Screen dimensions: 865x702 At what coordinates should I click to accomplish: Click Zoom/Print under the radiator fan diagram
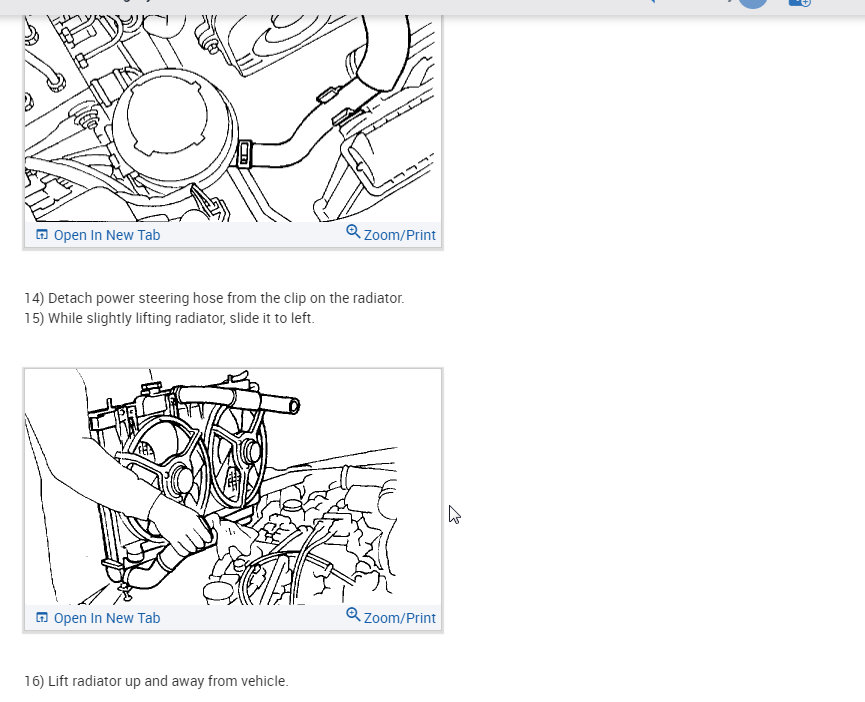point(391,618)
